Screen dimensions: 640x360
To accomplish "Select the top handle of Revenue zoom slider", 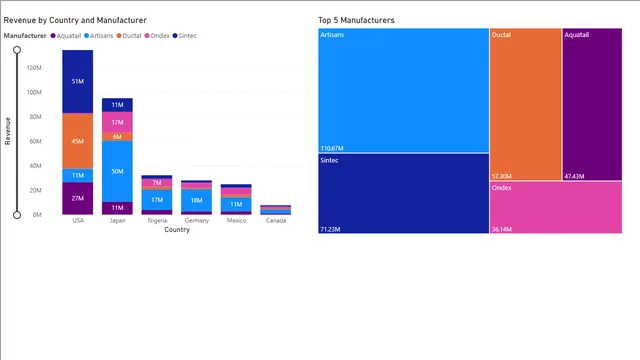I will coord(17,50).
